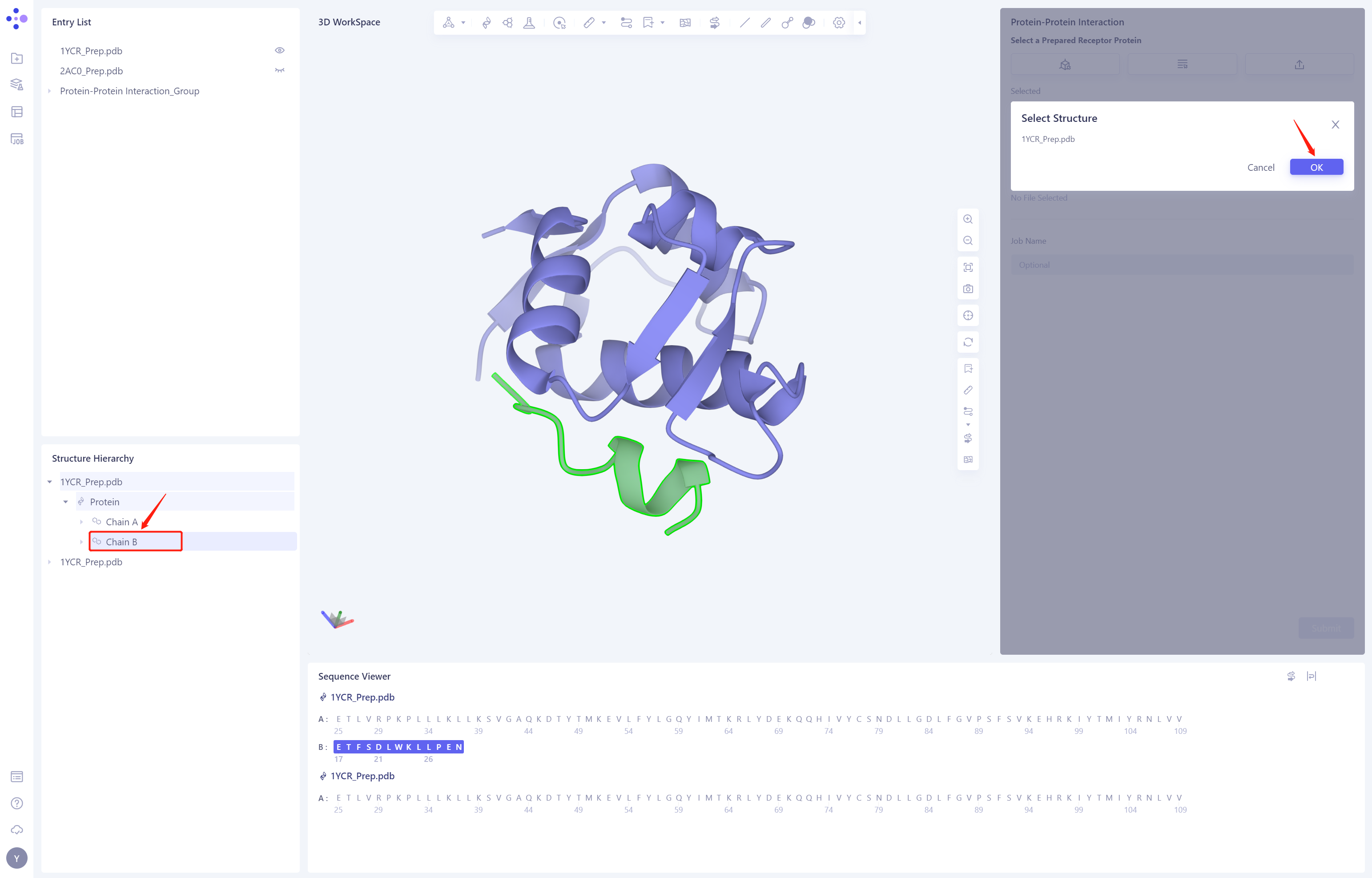Image resolution: width=1372 pixels, height=878 pixels.
Task: Select Chain B in Structure Hierarchy
Action: click(x=121, y=542)
